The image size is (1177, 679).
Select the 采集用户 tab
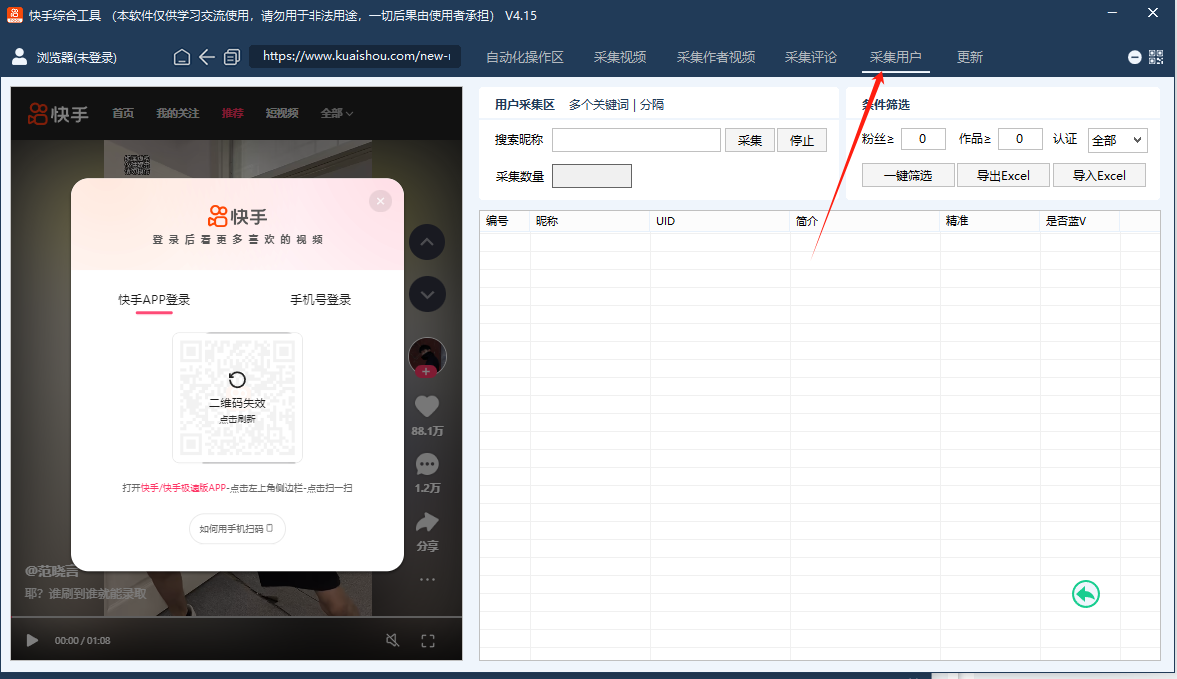point(896,57)
